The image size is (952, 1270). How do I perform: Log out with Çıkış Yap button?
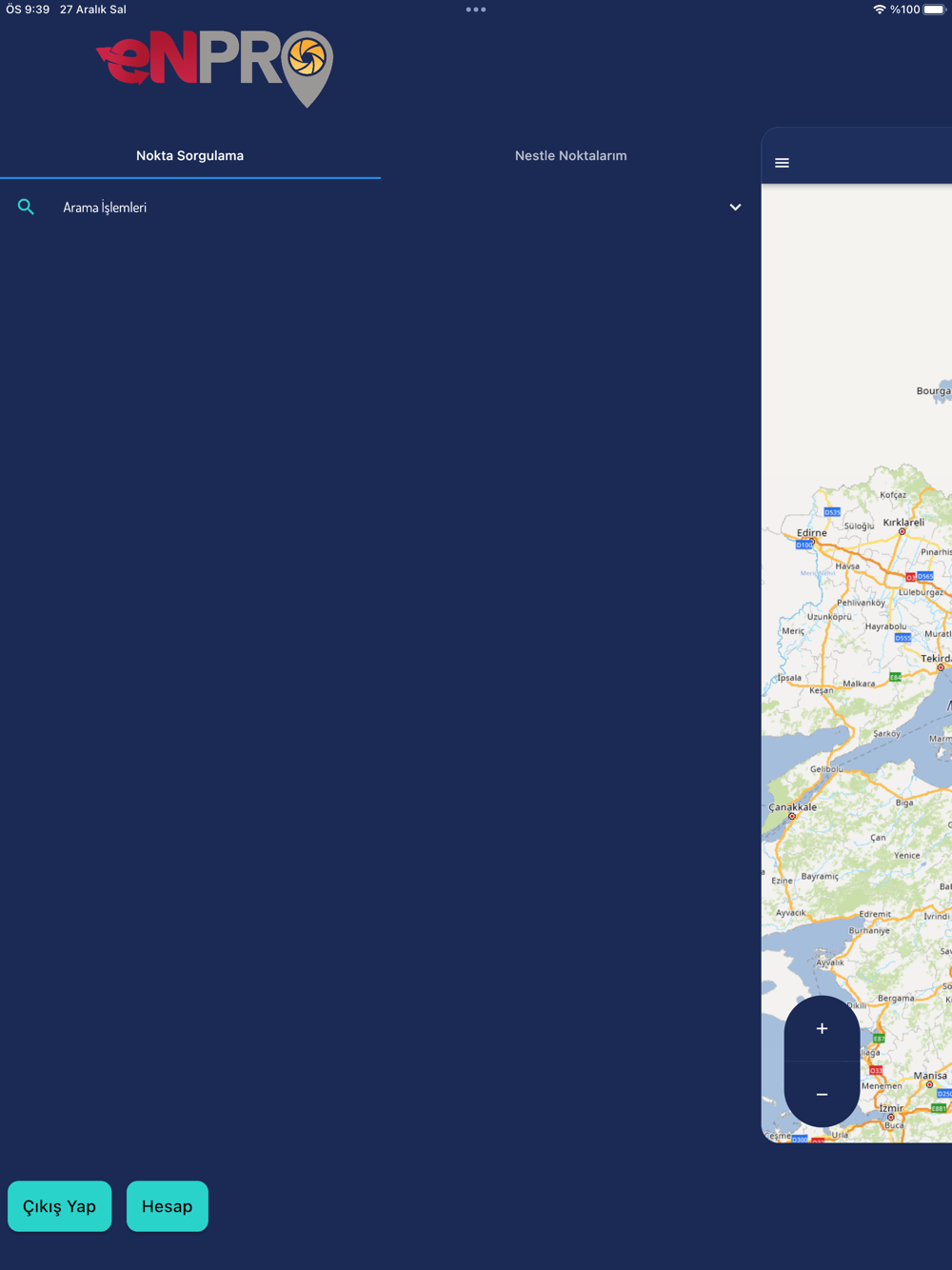click(59, 1206)
